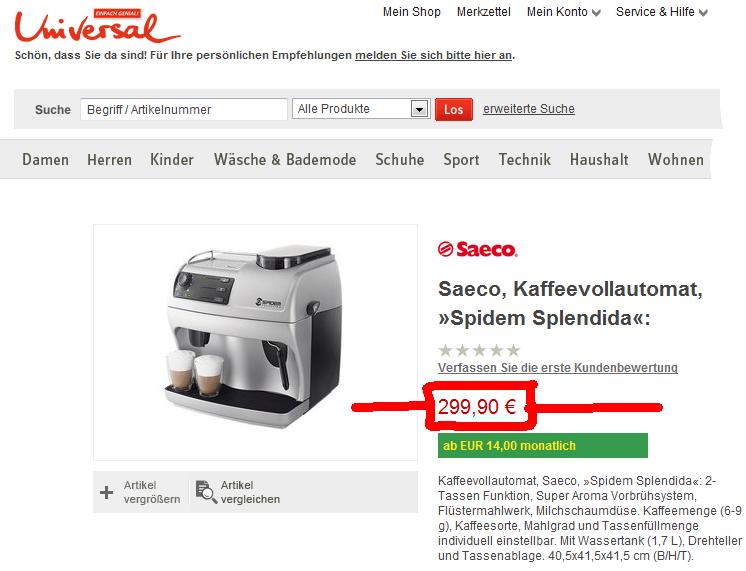Open the erweiterte Suche link
Viewport: 746px width, 571px height.
(529, 109)
